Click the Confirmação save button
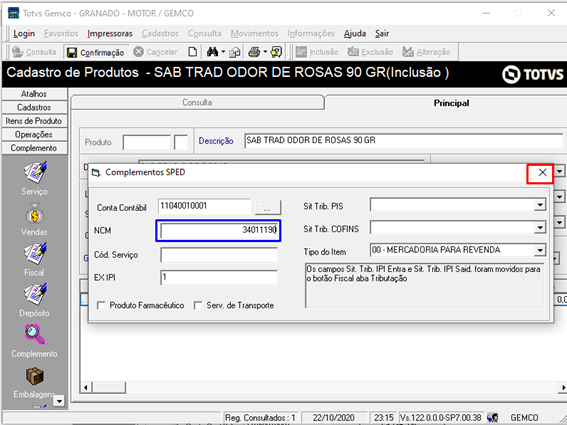567x425 pixels. pyautogui.click(x=96, y=52)
